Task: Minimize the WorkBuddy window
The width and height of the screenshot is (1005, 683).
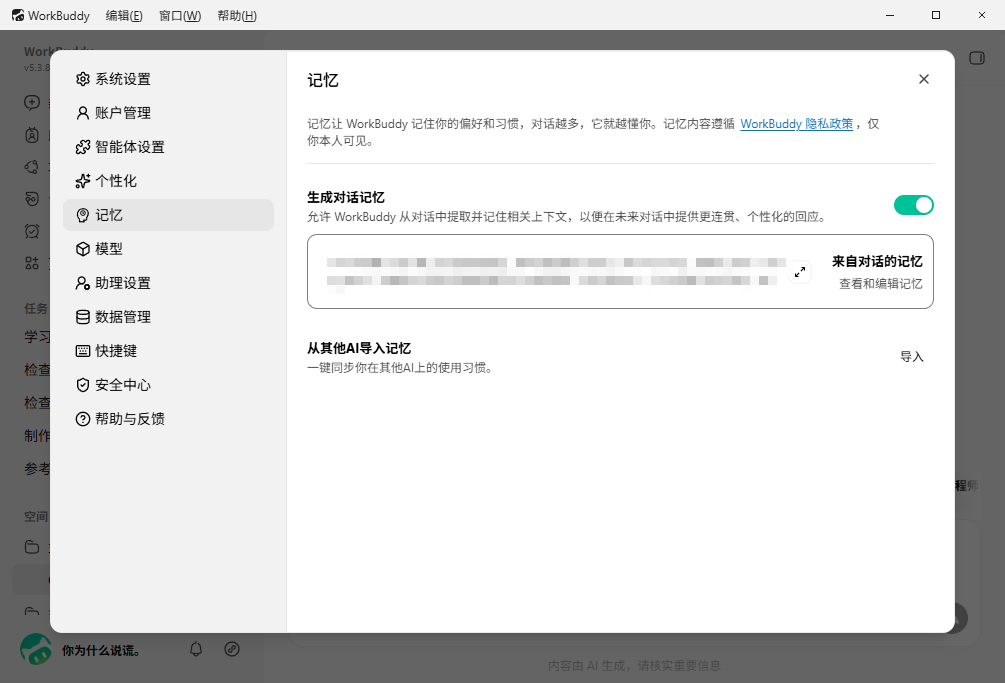Action: click(x=890, y=15)
